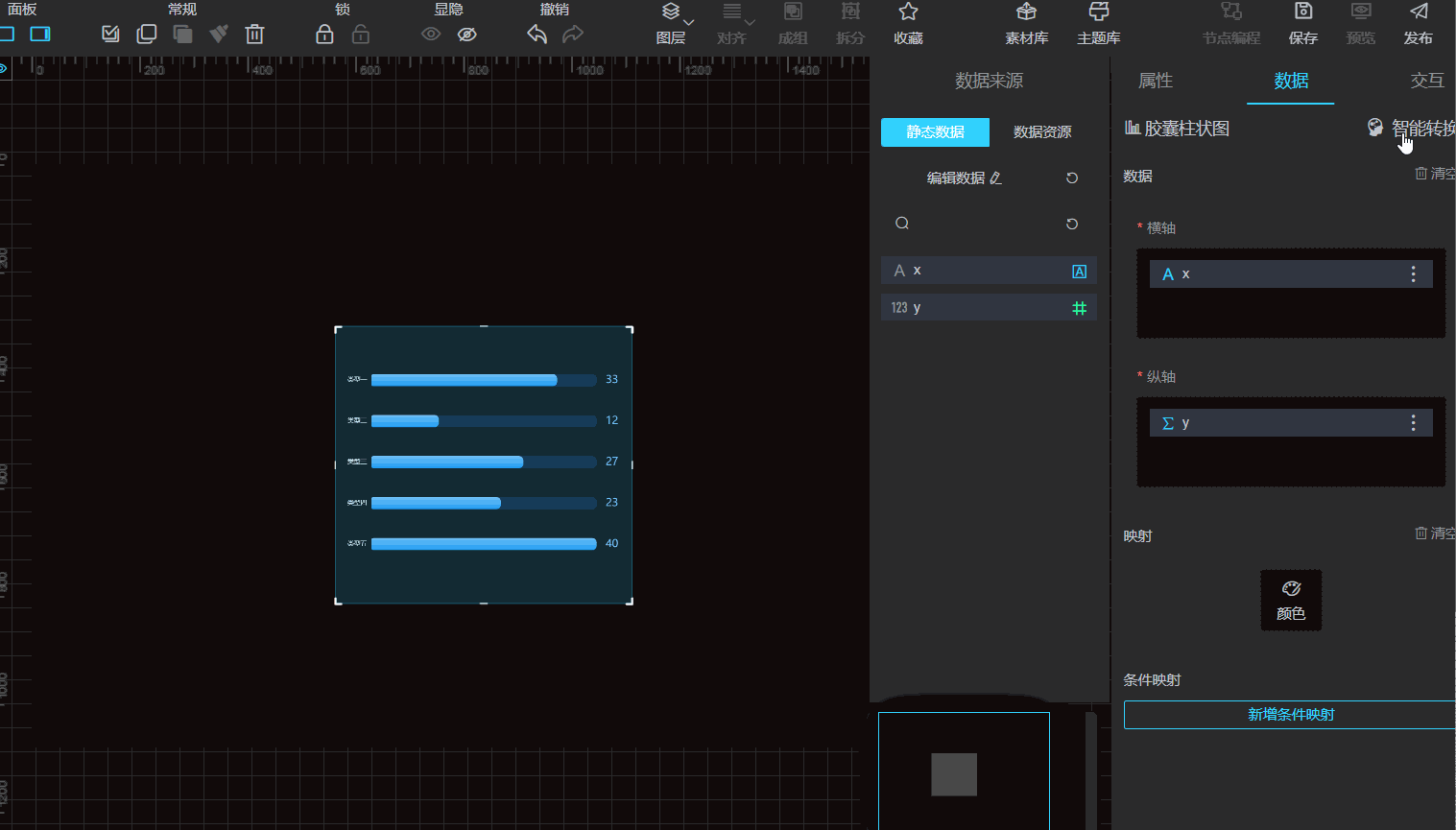Click the search magnifier icon

pos(902,224)
